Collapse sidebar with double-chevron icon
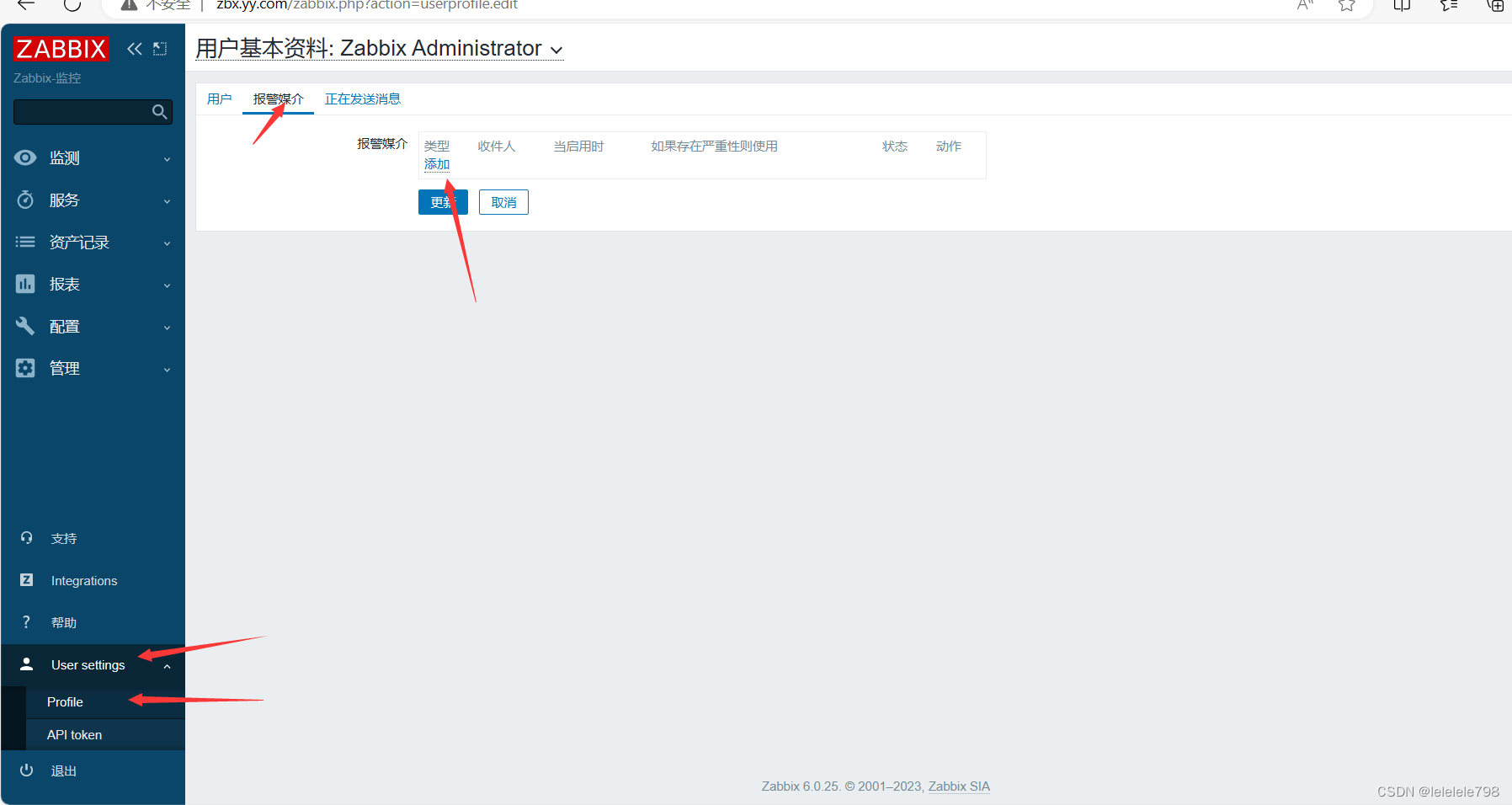Viewport: 1512px width, 805px height. click(x=135, y=49)
